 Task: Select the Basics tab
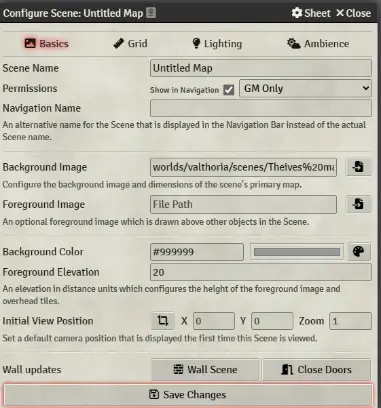pyautogui.click(x=46, y=44)
